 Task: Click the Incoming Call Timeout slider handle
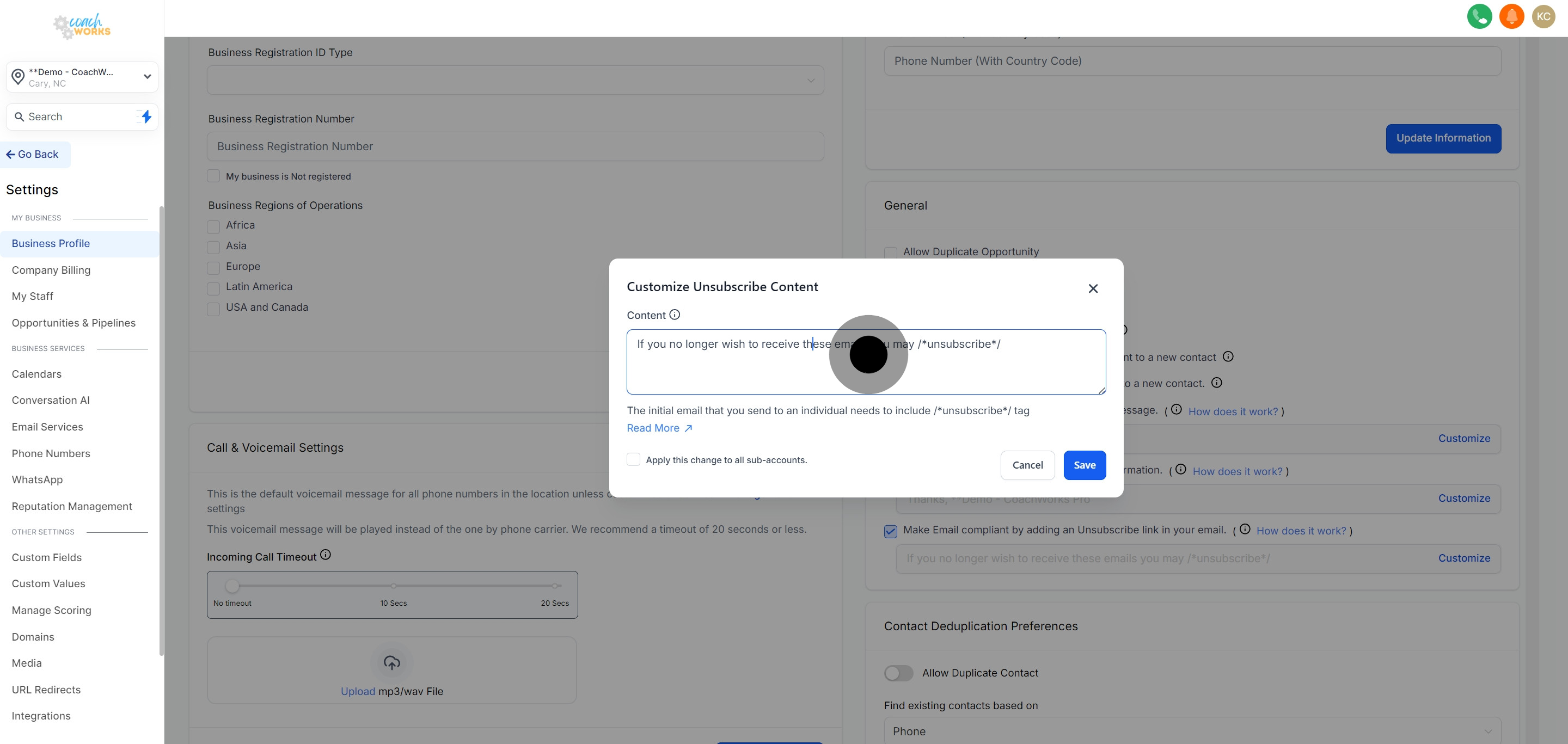pos(232,586)
